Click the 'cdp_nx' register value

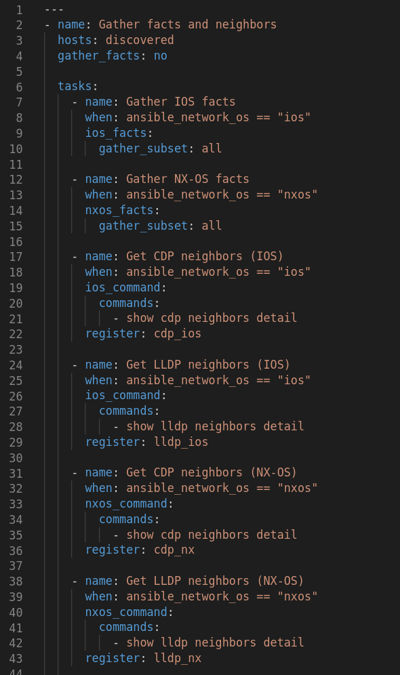[174, 550]
